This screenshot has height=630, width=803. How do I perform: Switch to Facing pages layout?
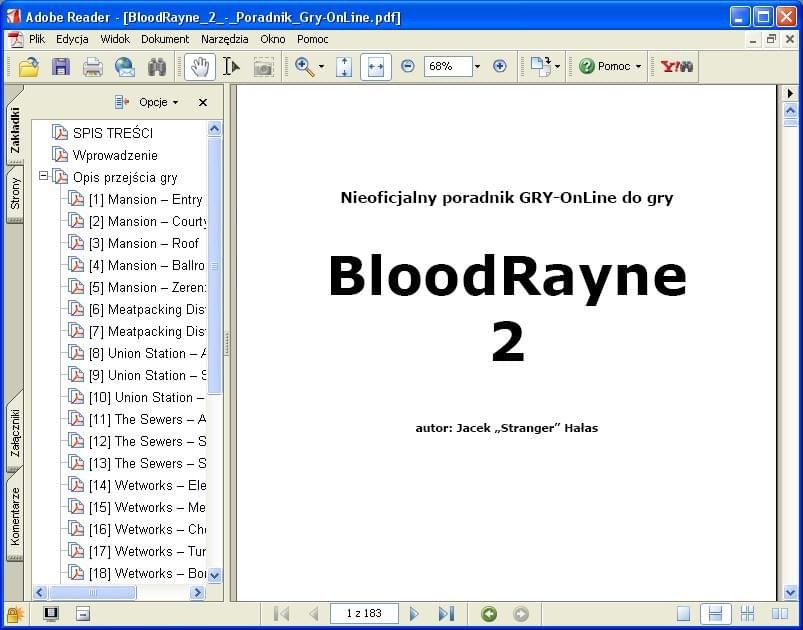(x=779, y=613)
